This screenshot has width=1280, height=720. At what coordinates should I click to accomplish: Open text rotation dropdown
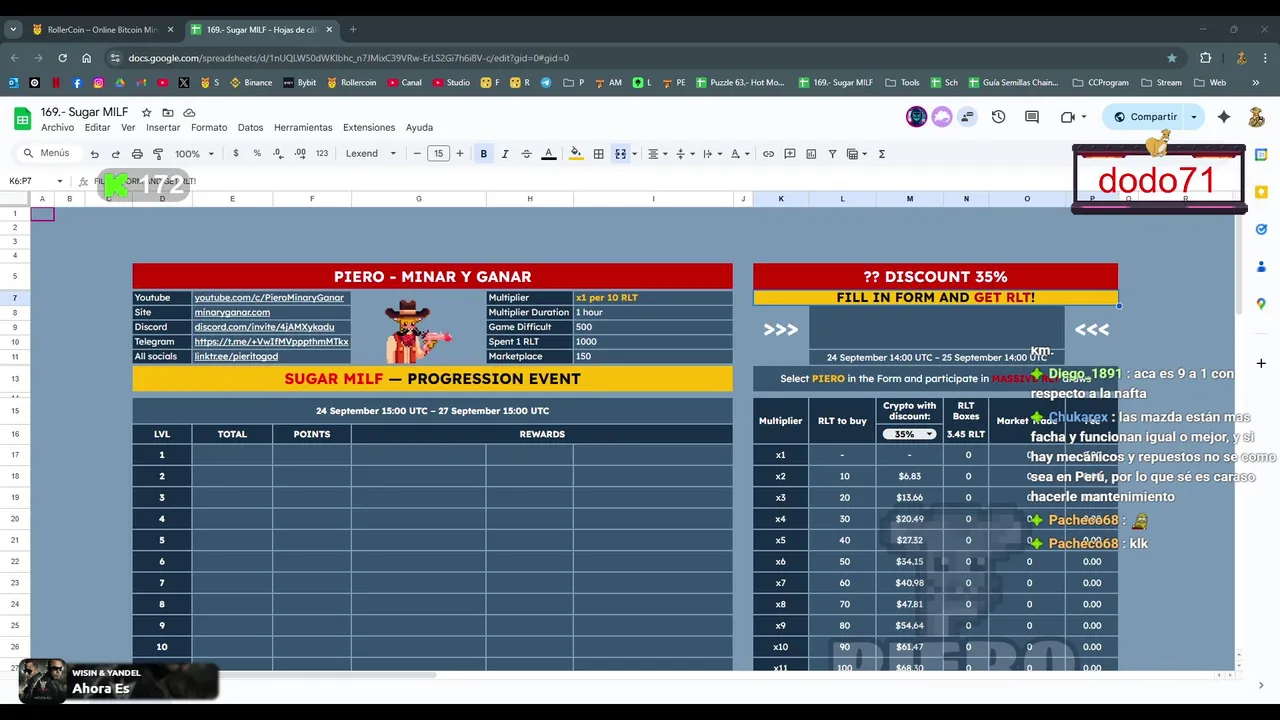(739, 154)
